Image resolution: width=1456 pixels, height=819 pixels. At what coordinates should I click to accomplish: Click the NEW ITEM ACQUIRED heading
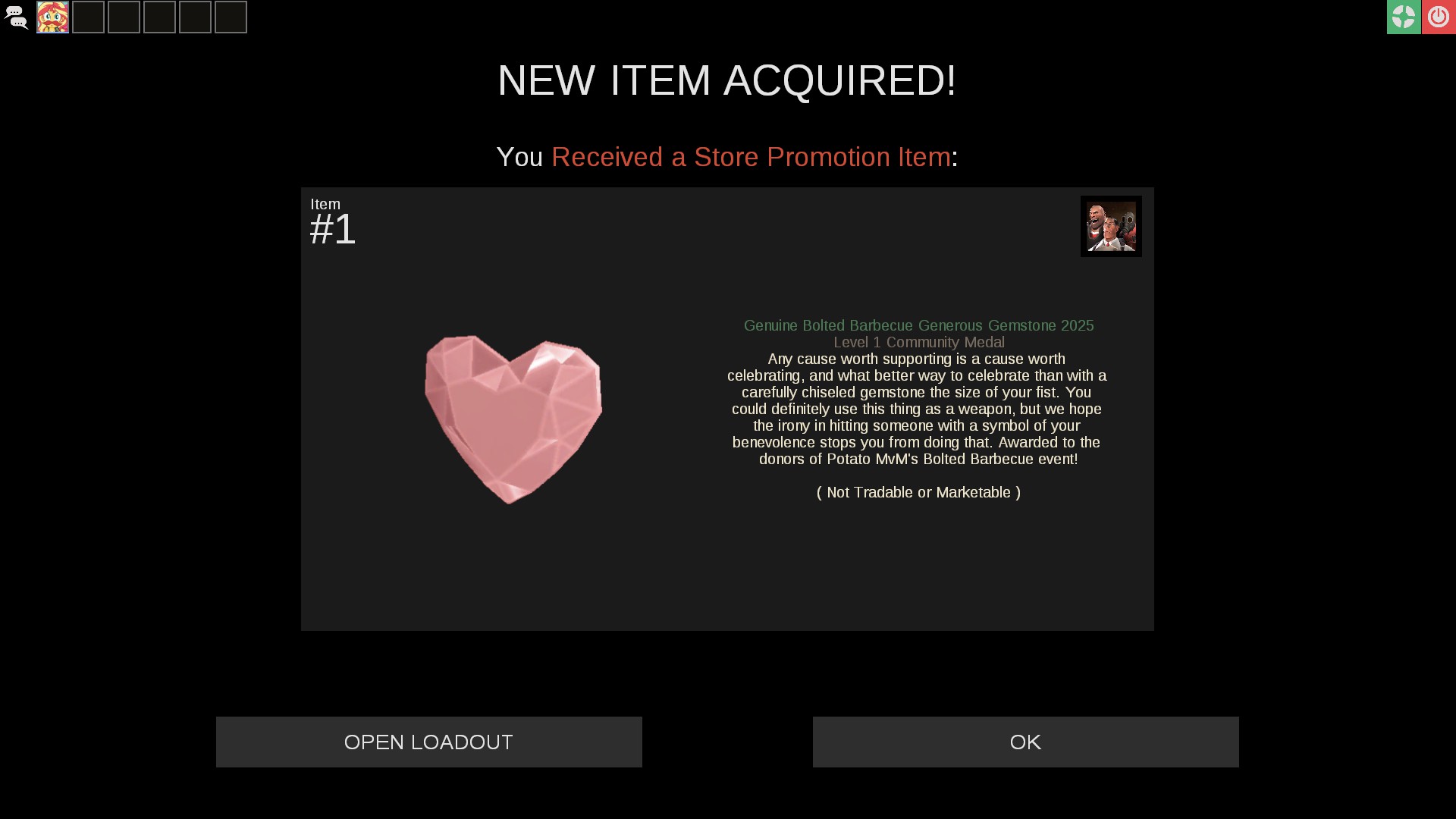coord(726,80)
